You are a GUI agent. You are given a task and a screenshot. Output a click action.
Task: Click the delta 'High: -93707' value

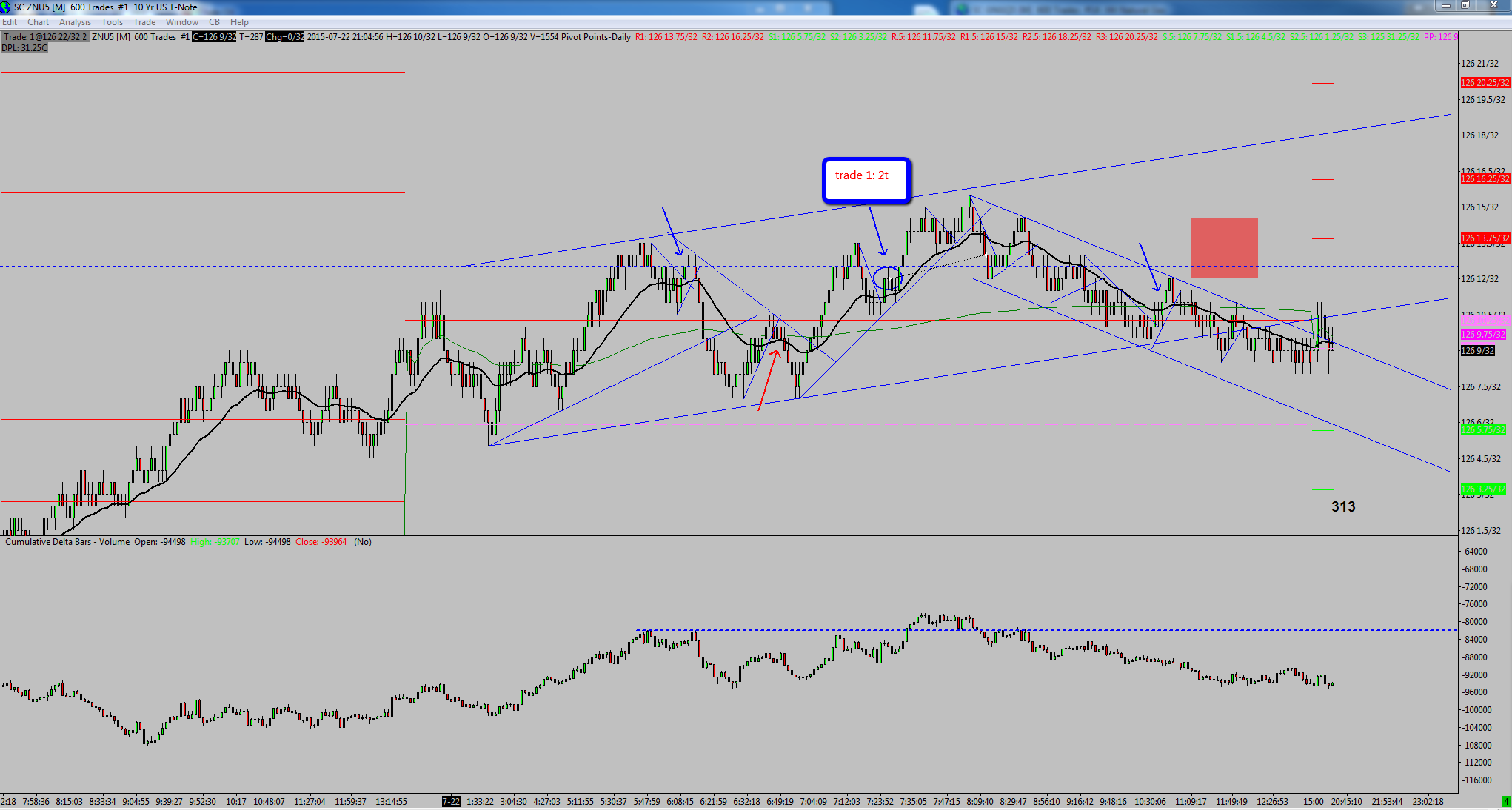215,542
